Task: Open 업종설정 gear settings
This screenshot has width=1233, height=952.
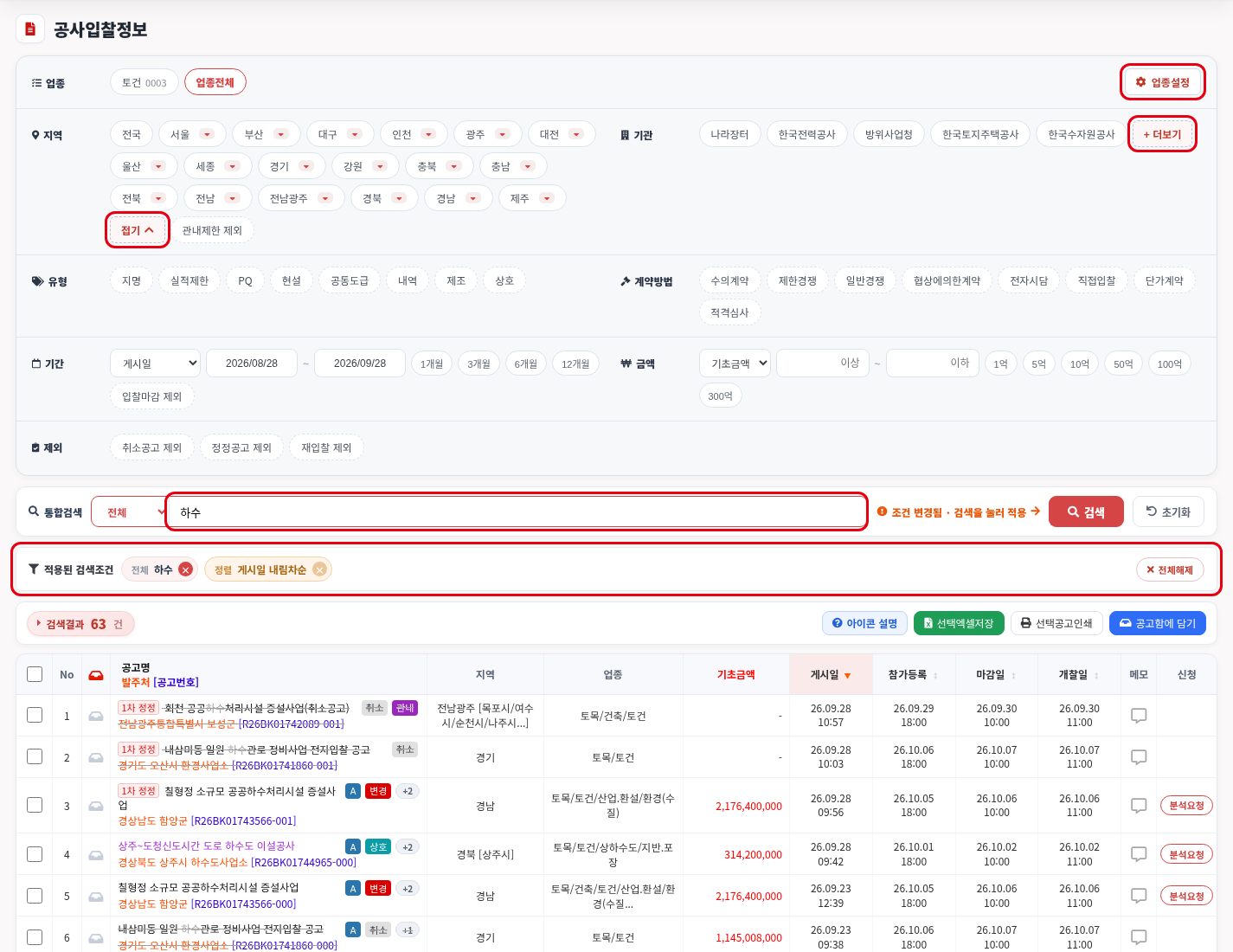Action: 1162,82
